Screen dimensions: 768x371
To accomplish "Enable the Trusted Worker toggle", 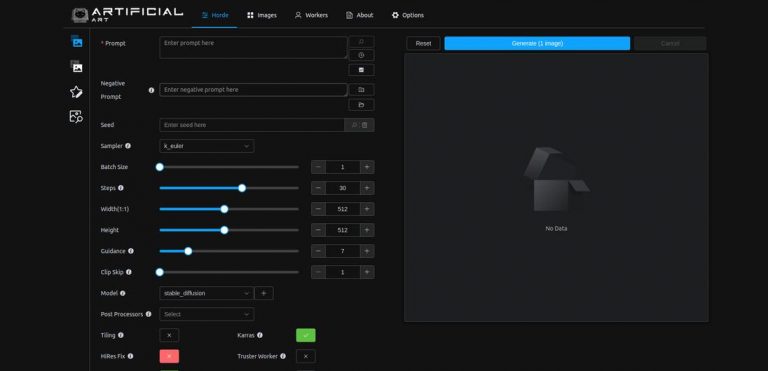I will click(x=306, y=356).
